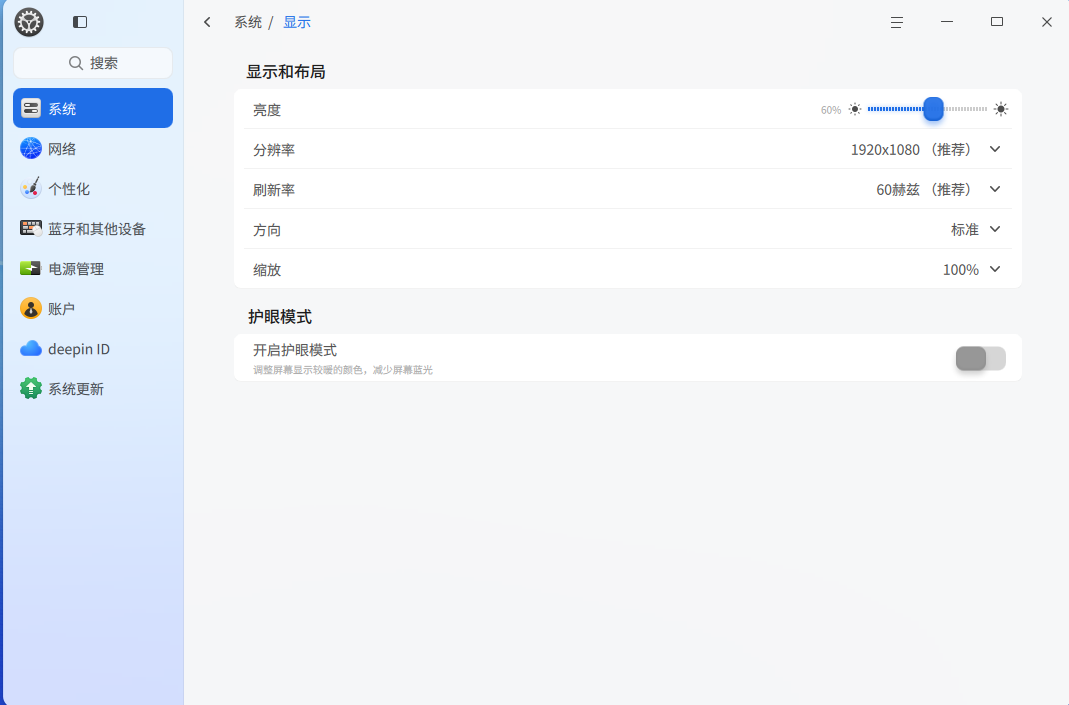Expand the 刷新率 options
The image size is (1069, 705).
pyautogui.click(x=994, y=189)
